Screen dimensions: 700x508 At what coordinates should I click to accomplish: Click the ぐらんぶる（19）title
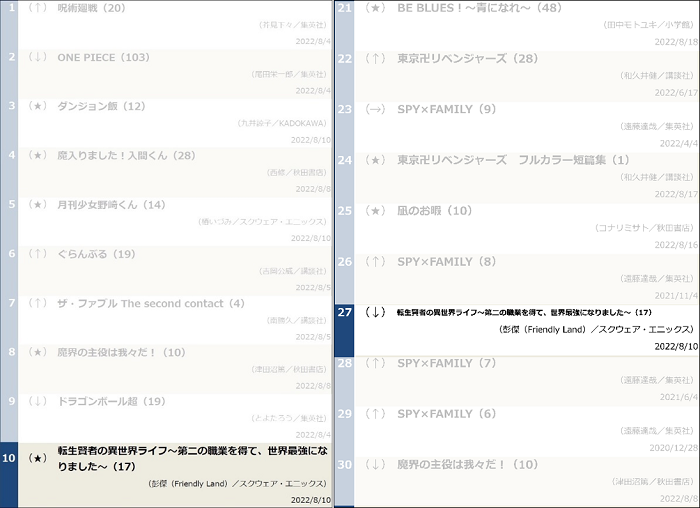96,254
